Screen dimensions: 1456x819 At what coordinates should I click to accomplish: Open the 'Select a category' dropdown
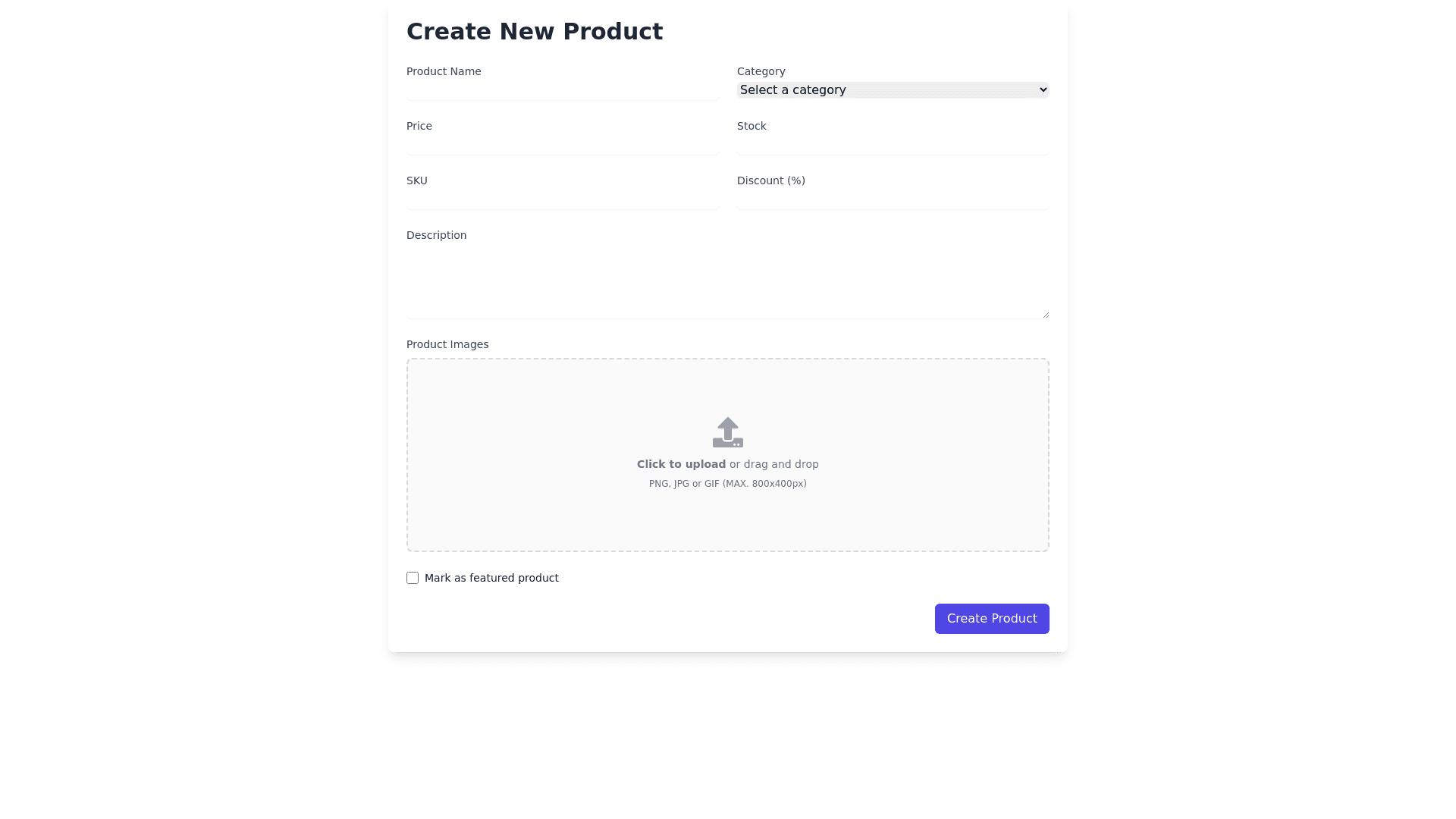(x=893, y=89)
